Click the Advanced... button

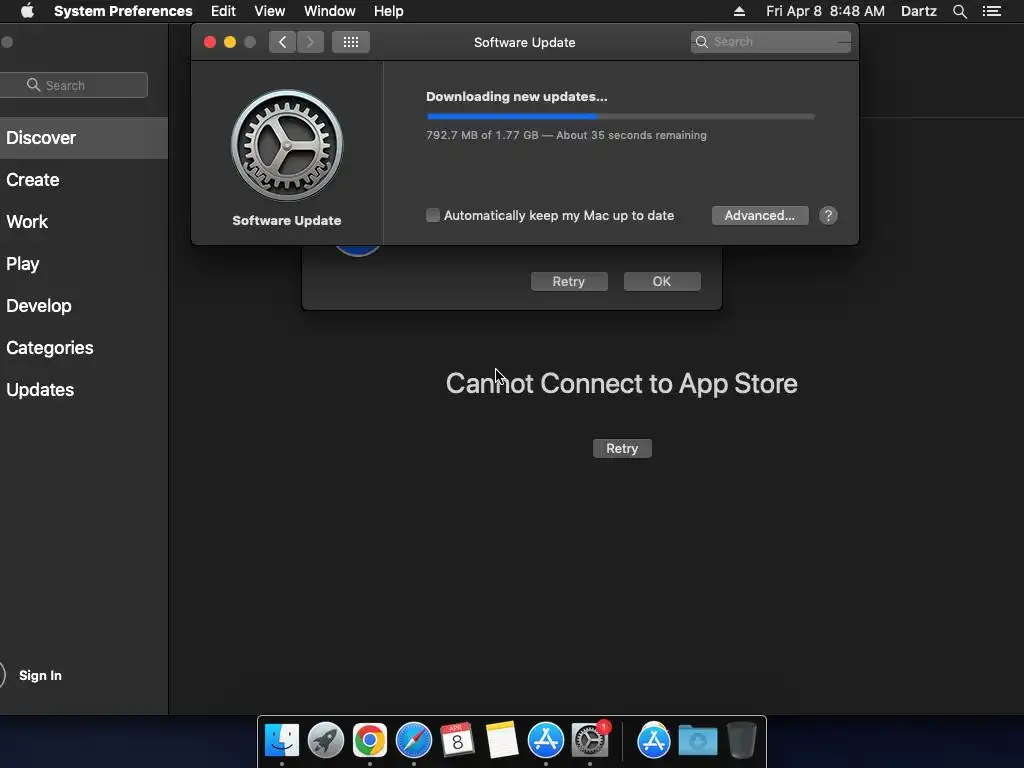(760, 216)
